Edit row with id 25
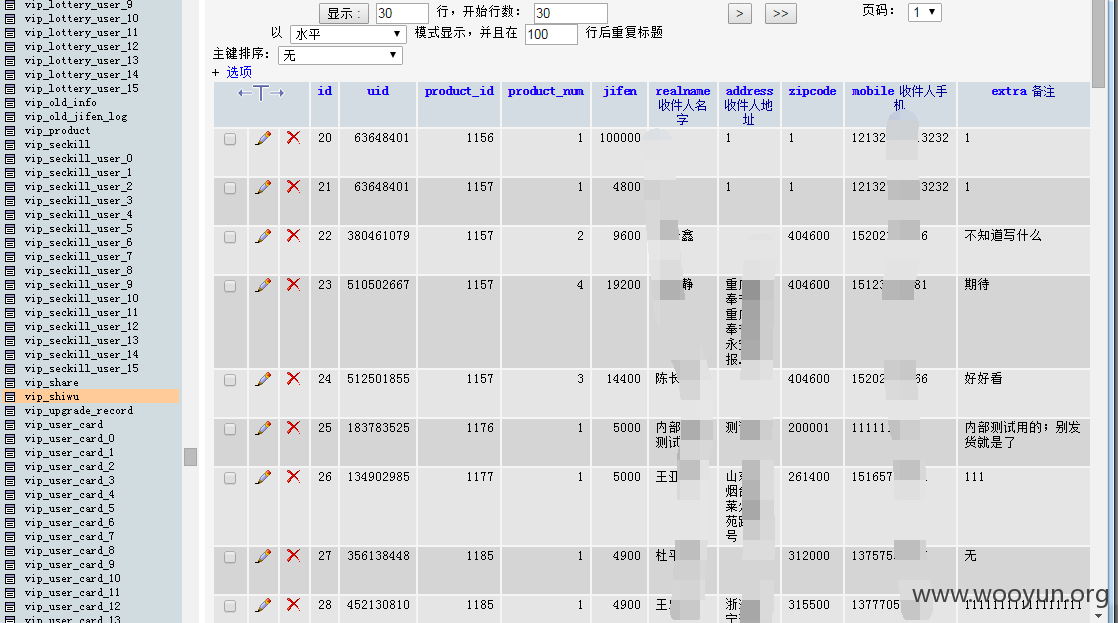 263,428
